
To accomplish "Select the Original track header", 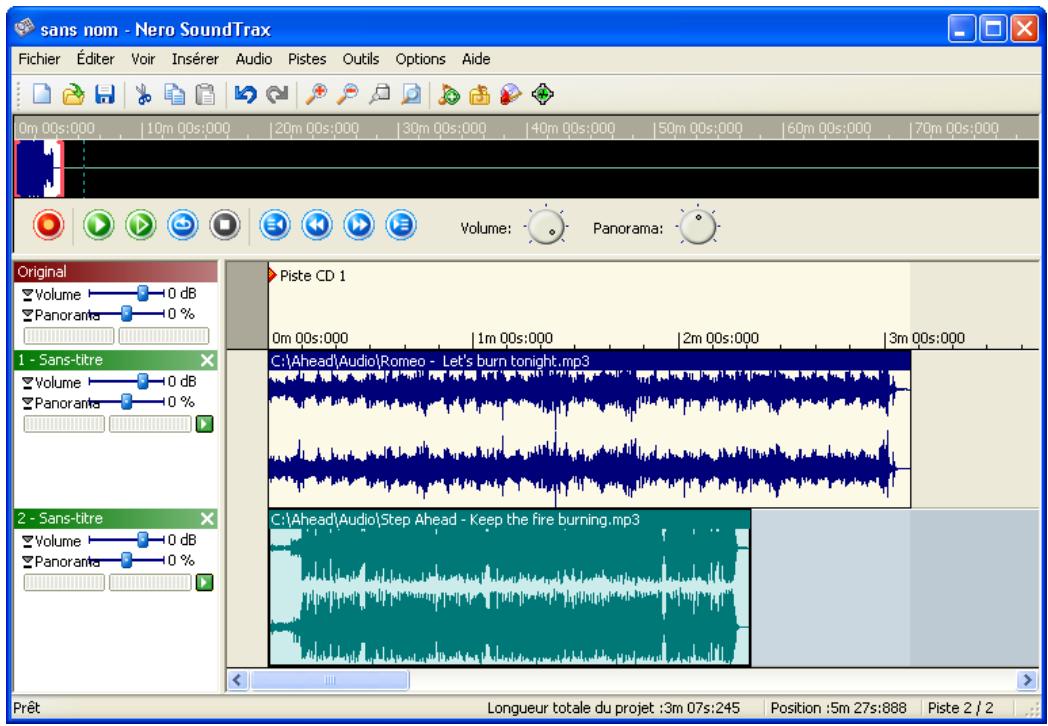I will tap(116, 272).
